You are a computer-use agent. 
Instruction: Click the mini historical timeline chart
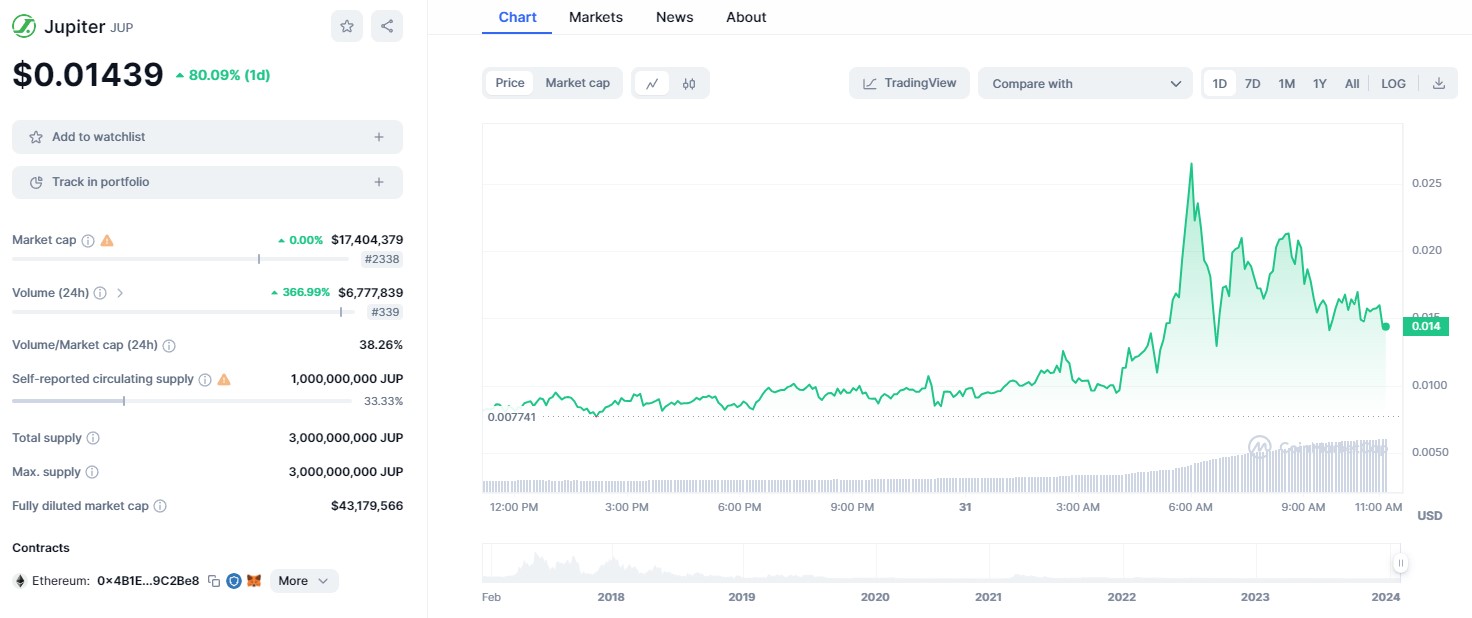click(941, 562)
